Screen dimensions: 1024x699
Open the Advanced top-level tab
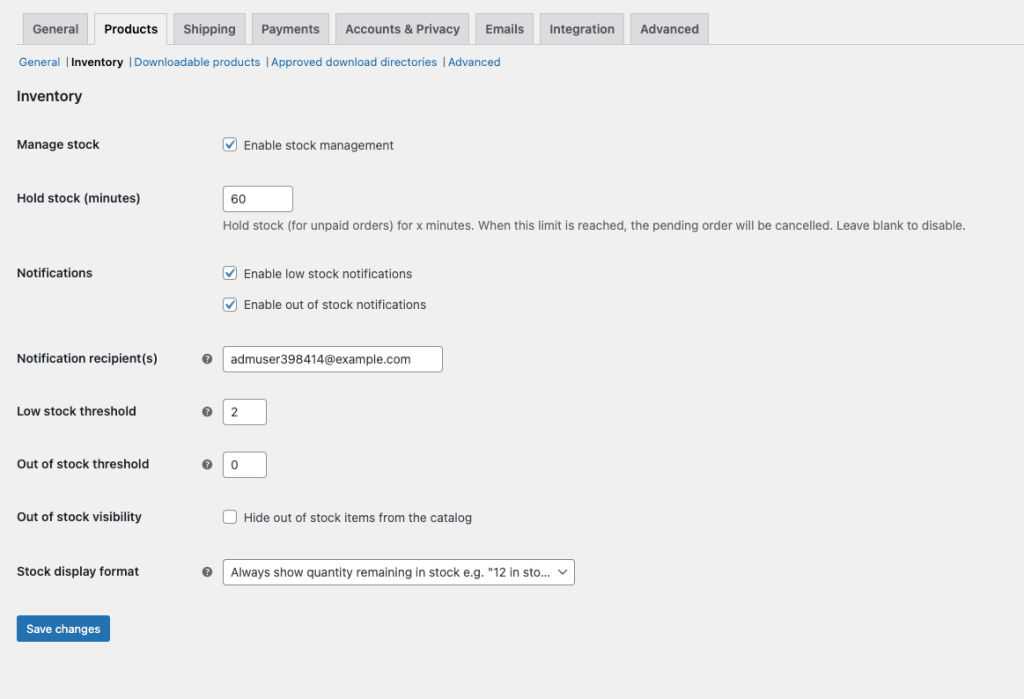[x=669, y=29]
